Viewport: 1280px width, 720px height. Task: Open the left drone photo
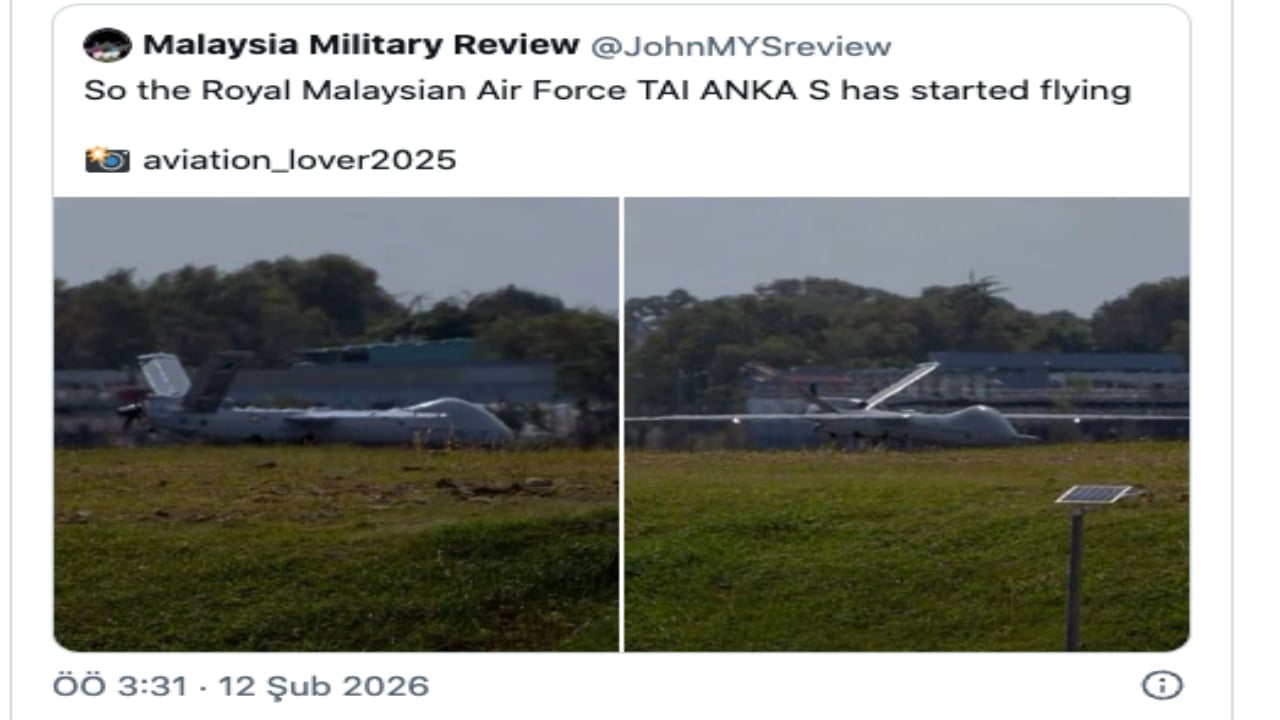336,424
